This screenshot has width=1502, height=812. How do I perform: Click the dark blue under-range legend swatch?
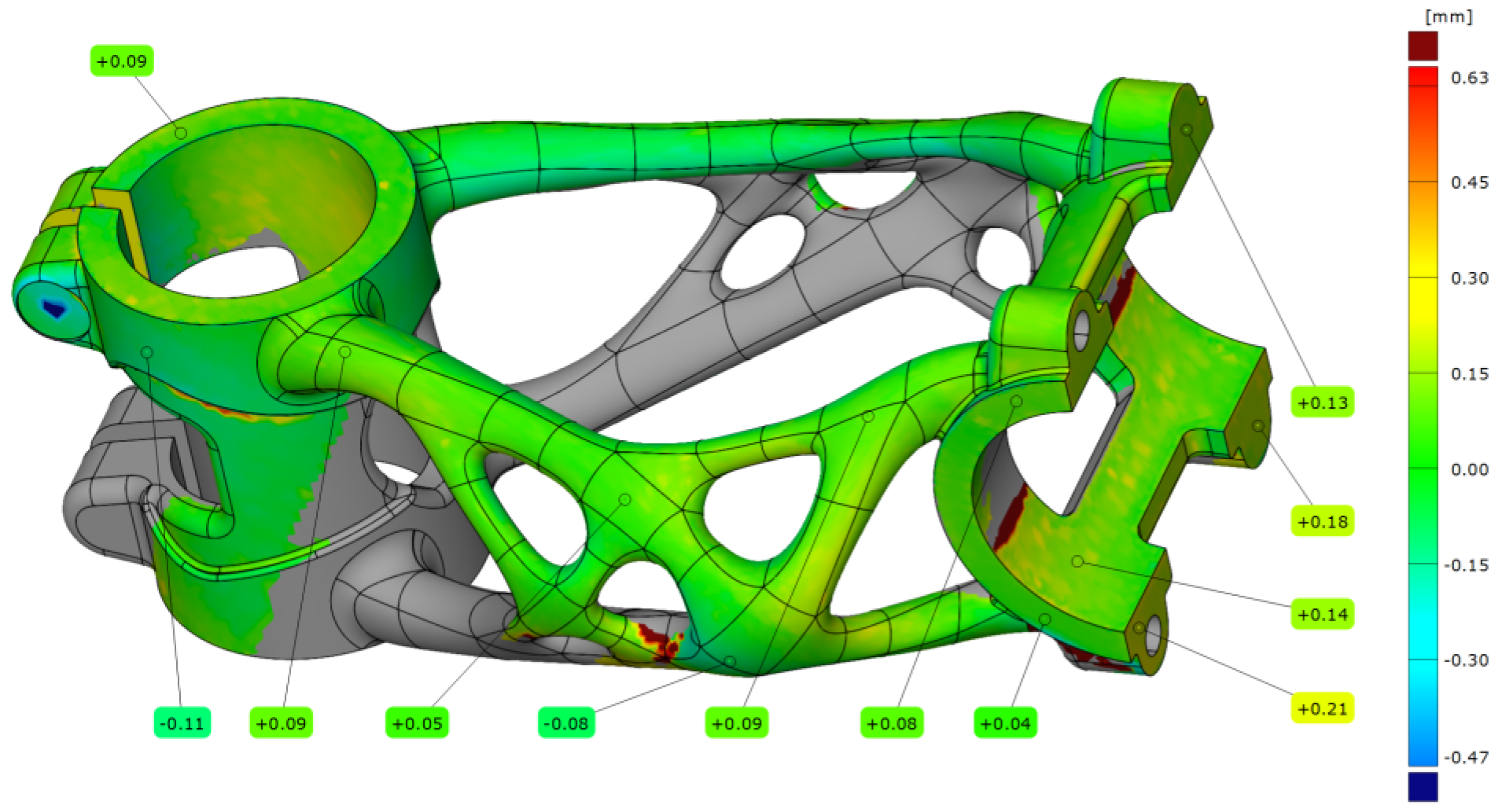pos(1423,787)
